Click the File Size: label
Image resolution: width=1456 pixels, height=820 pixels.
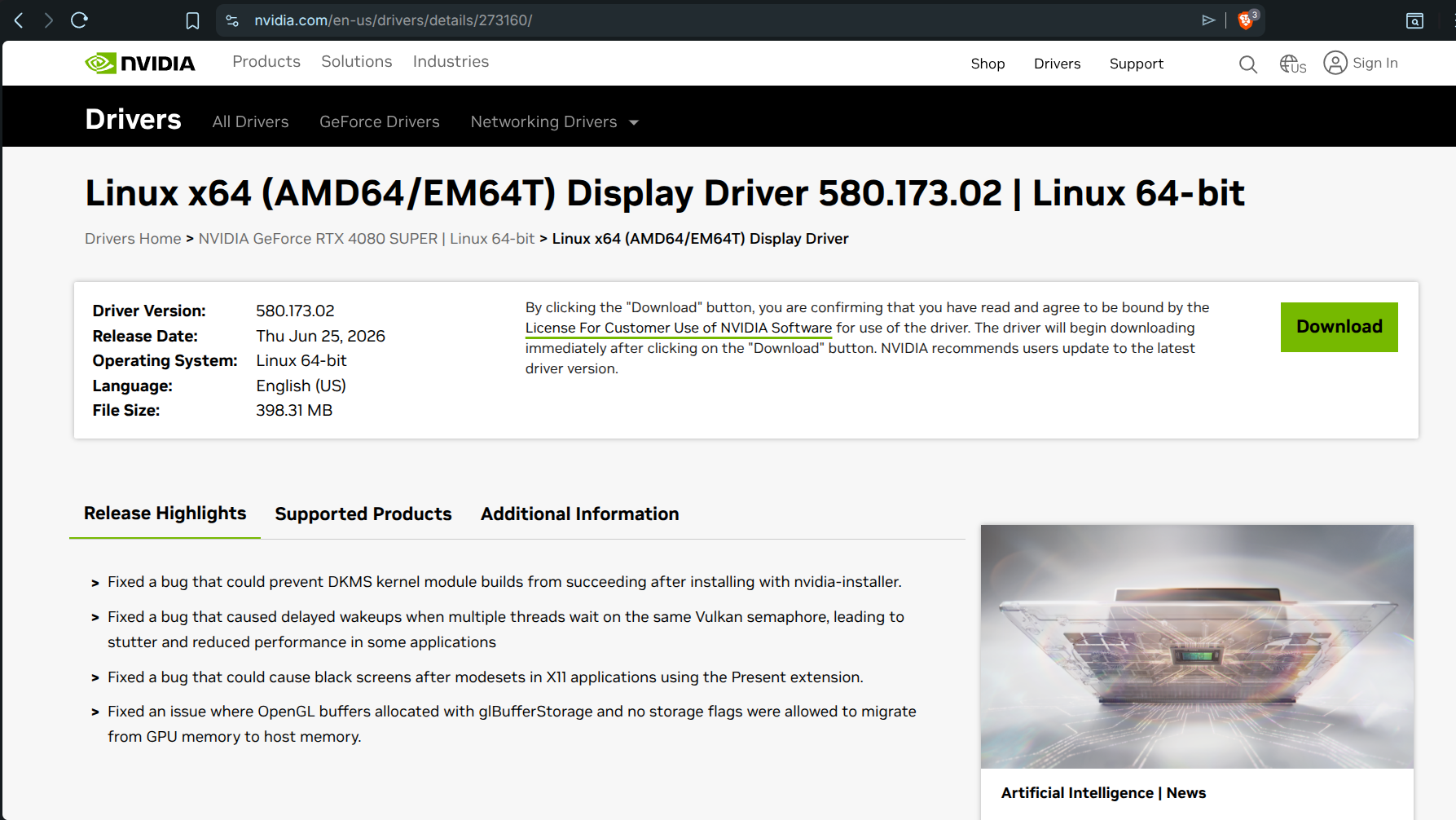126,410
